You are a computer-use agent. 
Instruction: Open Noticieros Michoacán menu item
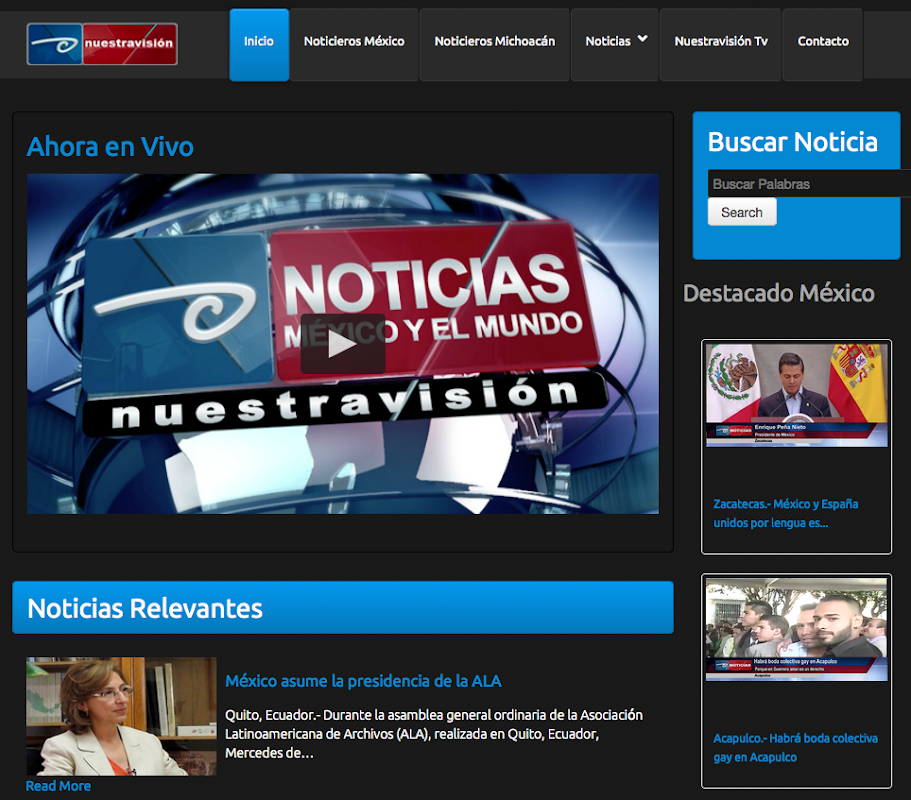click(495, 45)
